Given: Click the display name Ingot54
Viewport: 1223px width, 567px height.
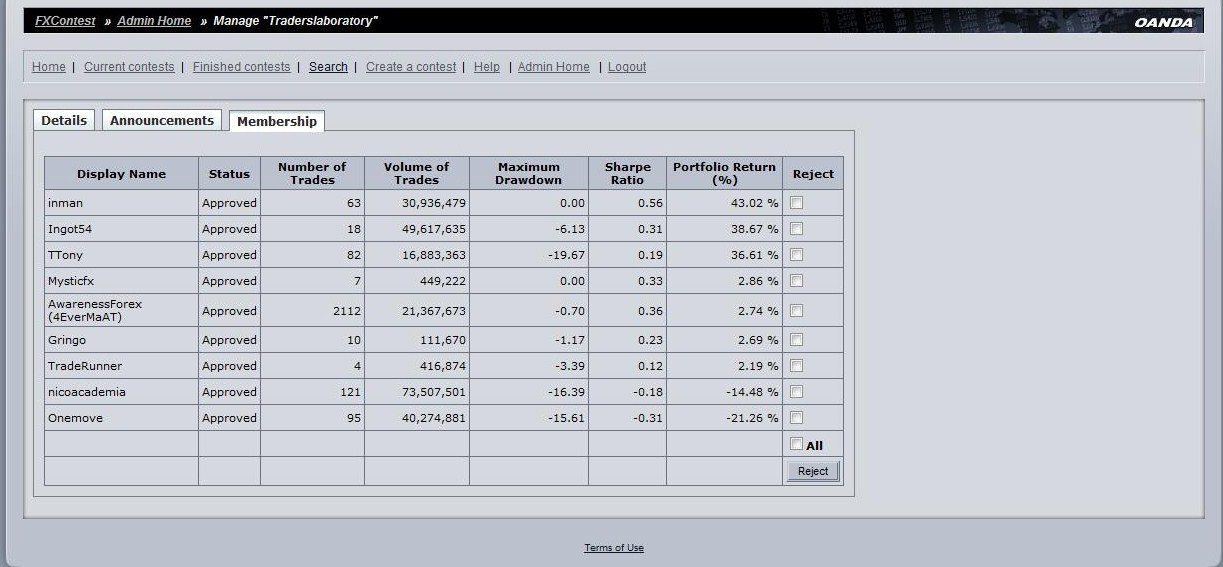Looking at the screenshot, I should coord(70,229).
